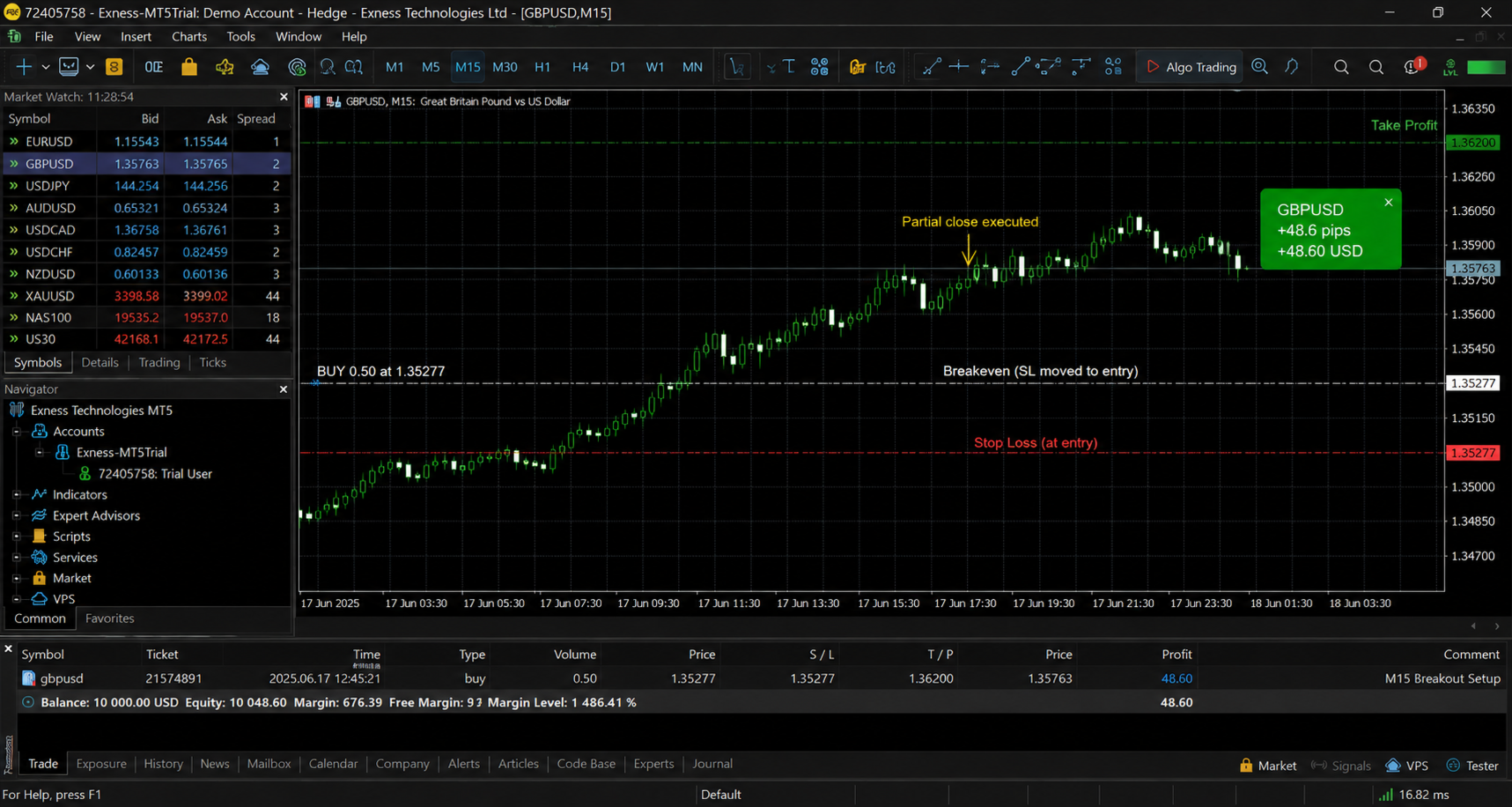The image size is (1512, 807).
Task: Toggle the Algo Trading button
Action: coord(1191,67)
